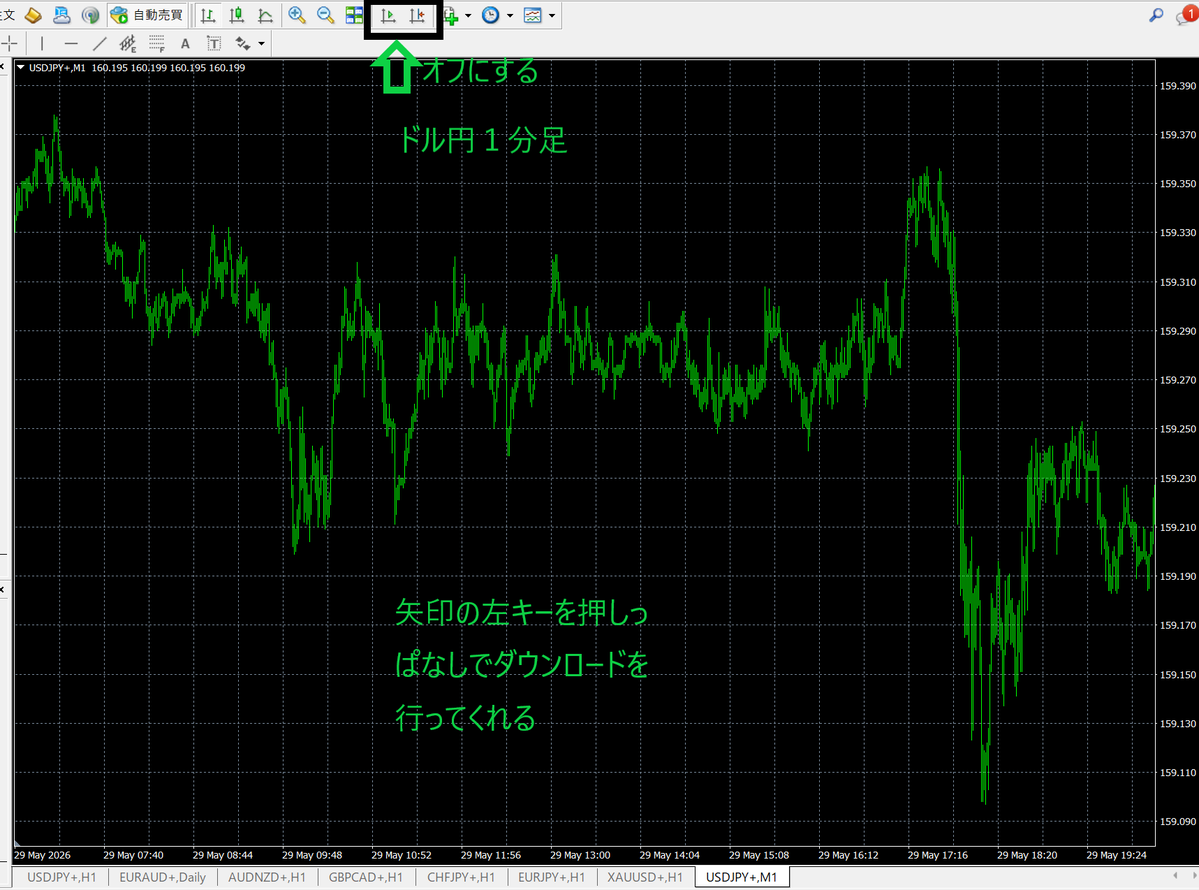Click the 159.090 price scale label
1199x890 pixels.
click(x=1178, y=821)
